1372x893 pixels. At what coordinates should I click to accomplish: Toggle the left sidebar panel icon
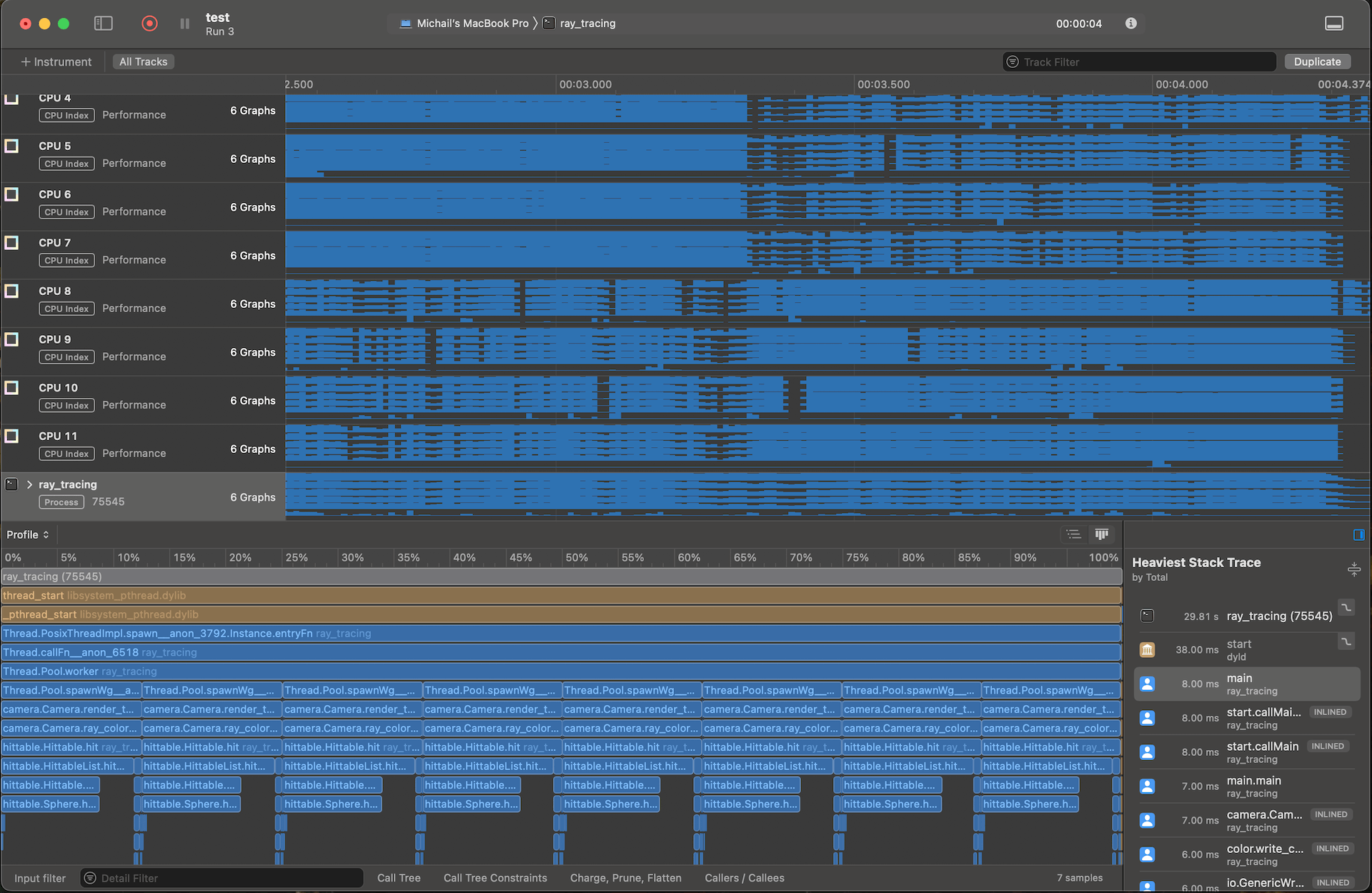click(104, 24)
